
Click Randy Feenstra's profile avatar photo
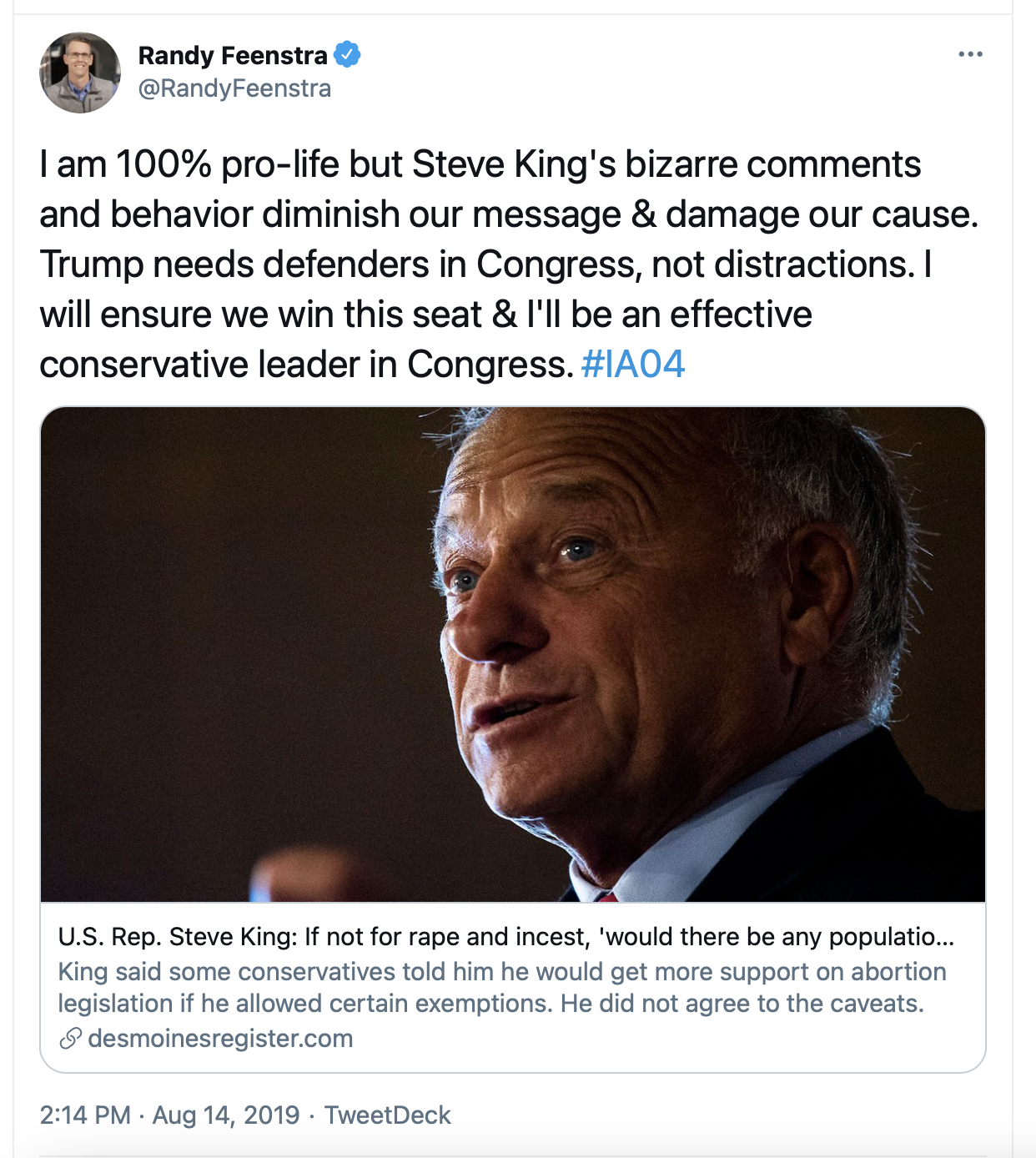[x=80, y=73]
